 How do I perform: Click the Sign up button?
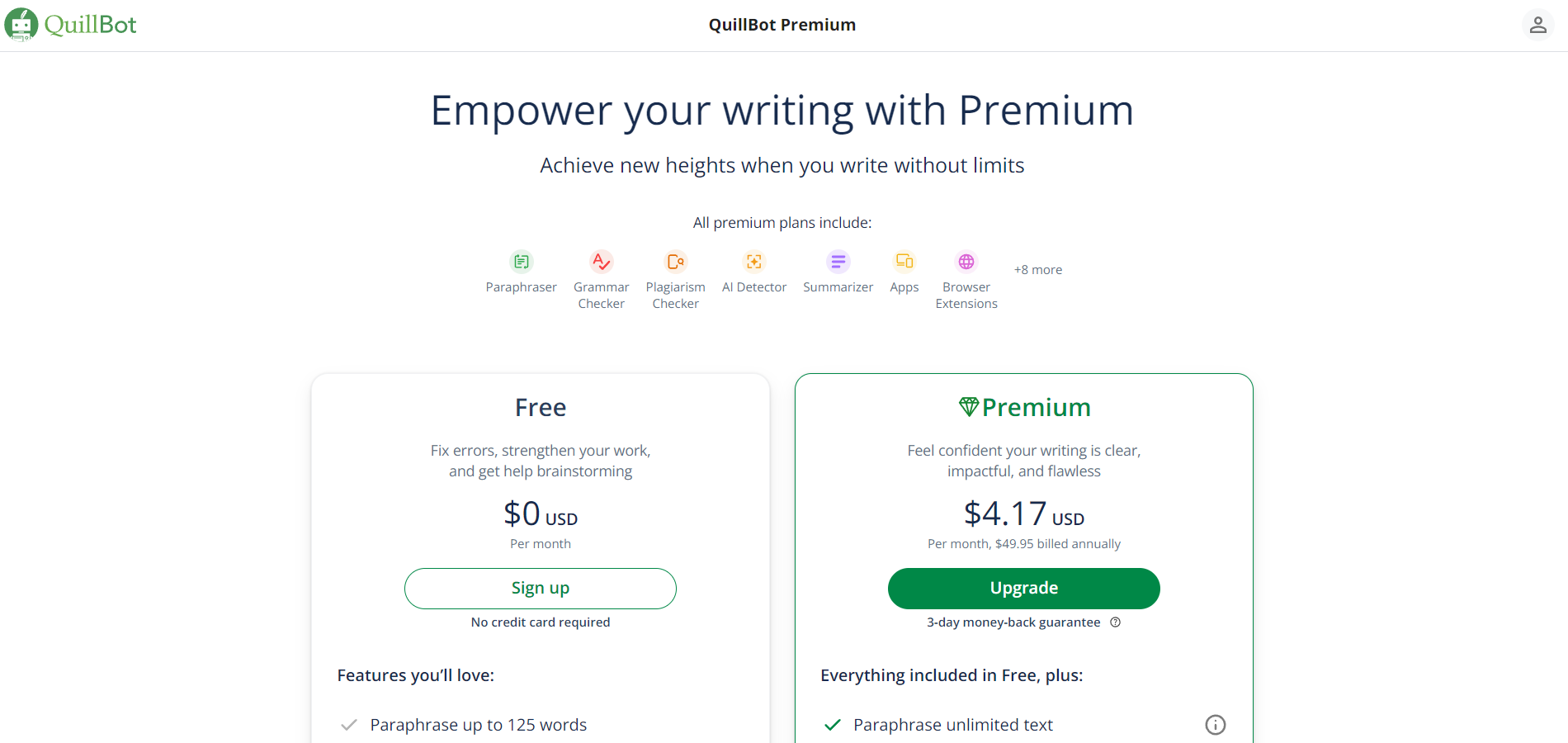[x=541, y=589]
